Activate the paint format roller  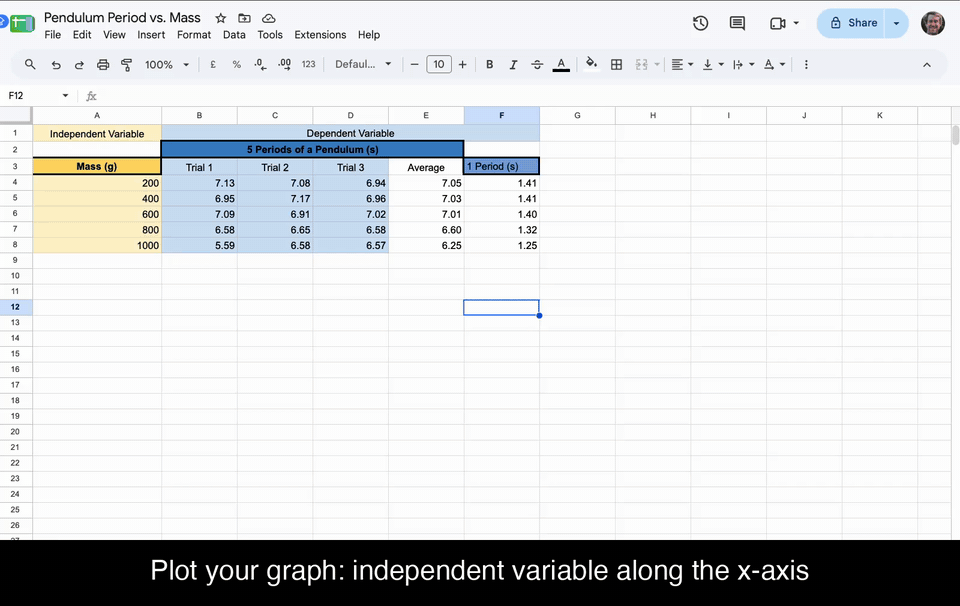pyautogui.click(x=127, y=64)
